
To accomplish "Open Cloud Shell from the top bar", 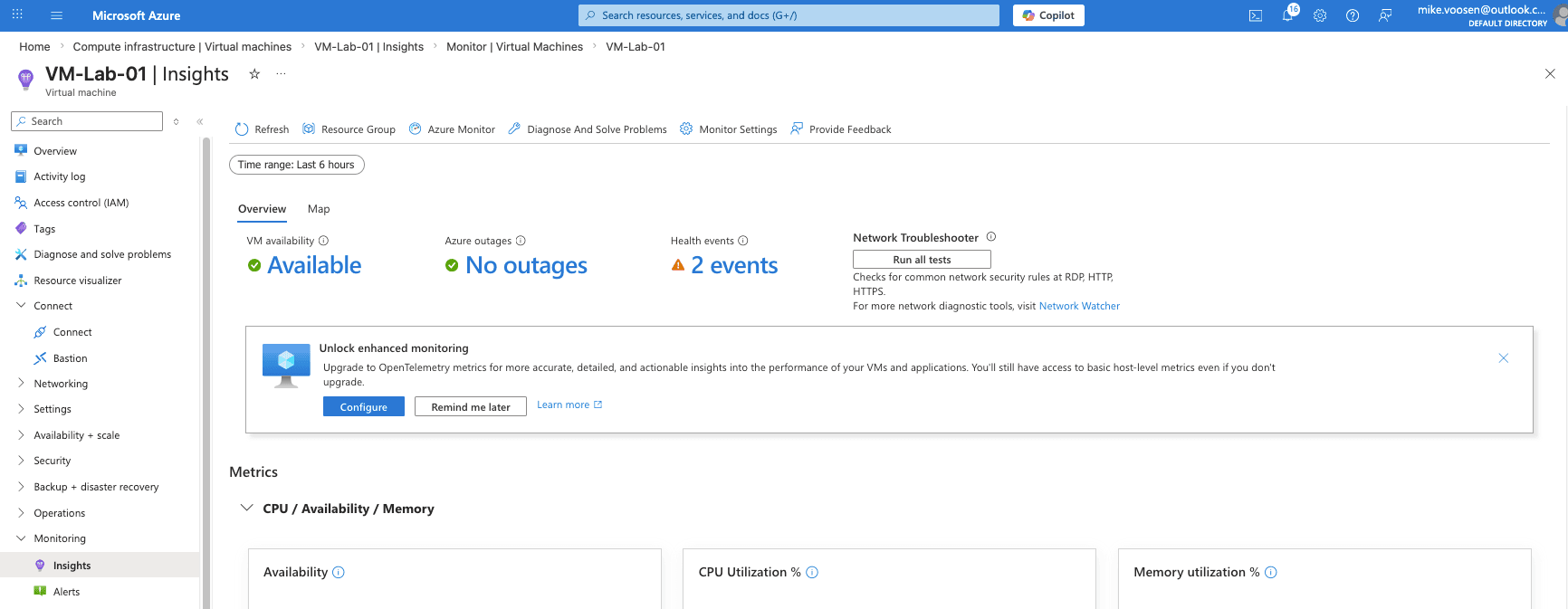I will coord(1256,15).
